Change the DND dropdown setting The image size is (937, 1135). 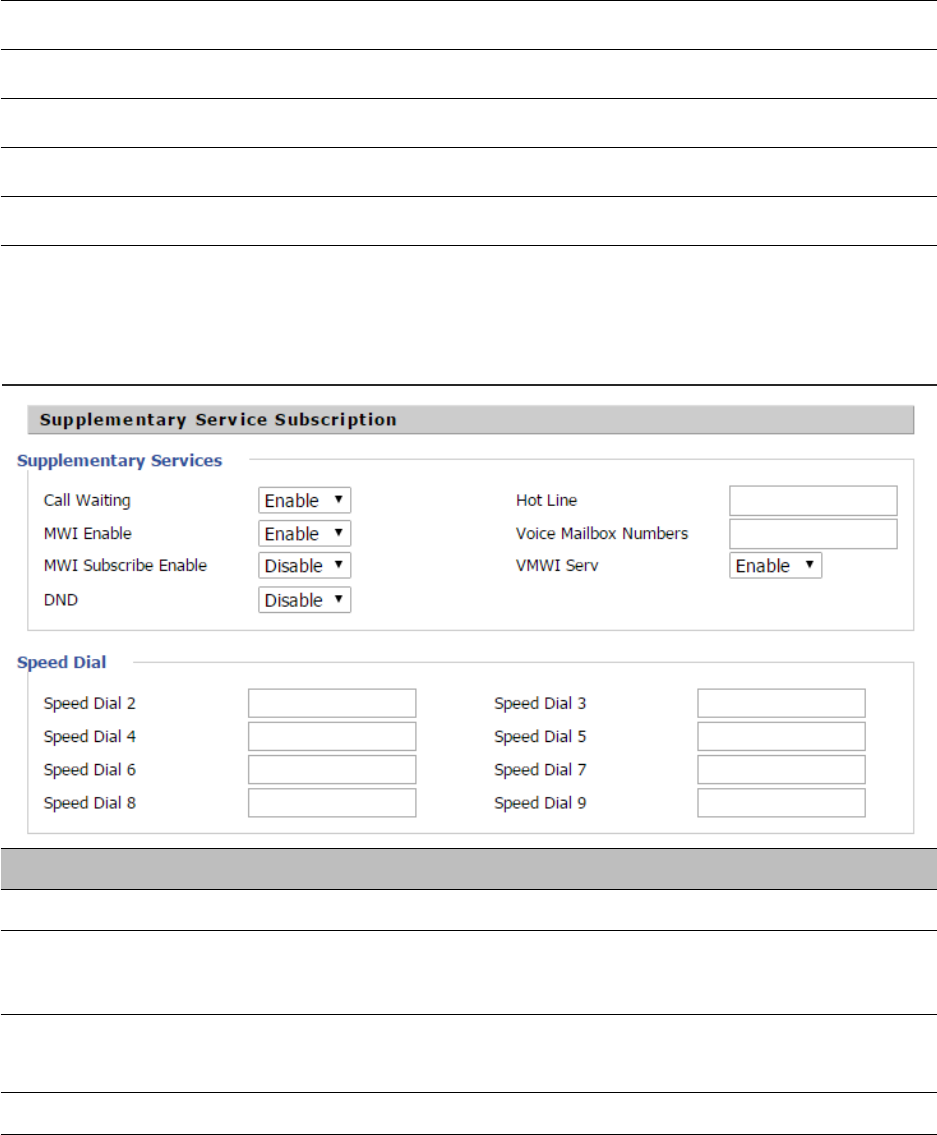pyautogui.click(x=304, y=600)
